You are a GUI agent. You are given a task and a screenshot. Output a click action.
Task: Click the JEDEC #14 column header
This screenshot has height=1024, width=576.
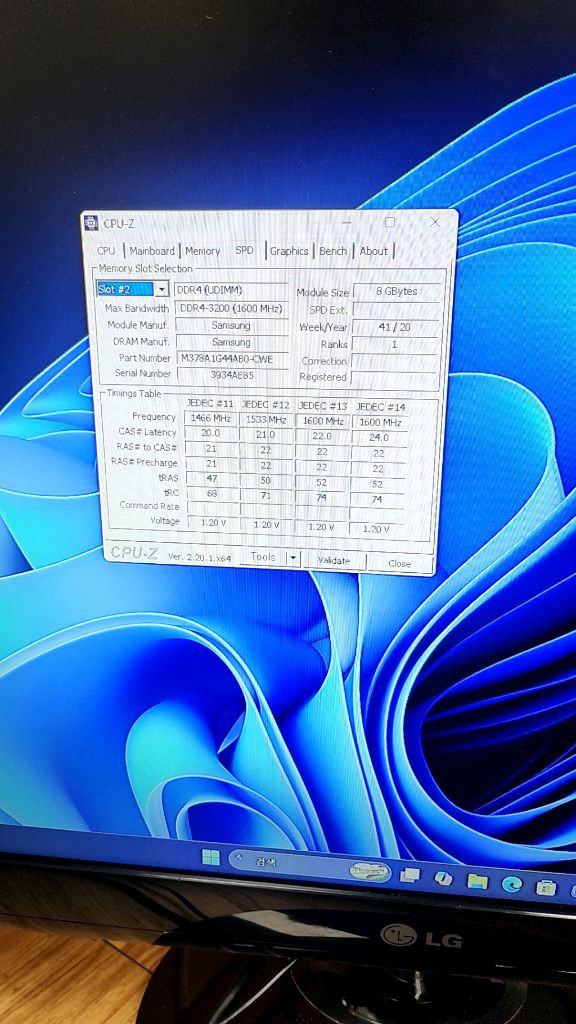pyautogui.click(x=380, y=408)
